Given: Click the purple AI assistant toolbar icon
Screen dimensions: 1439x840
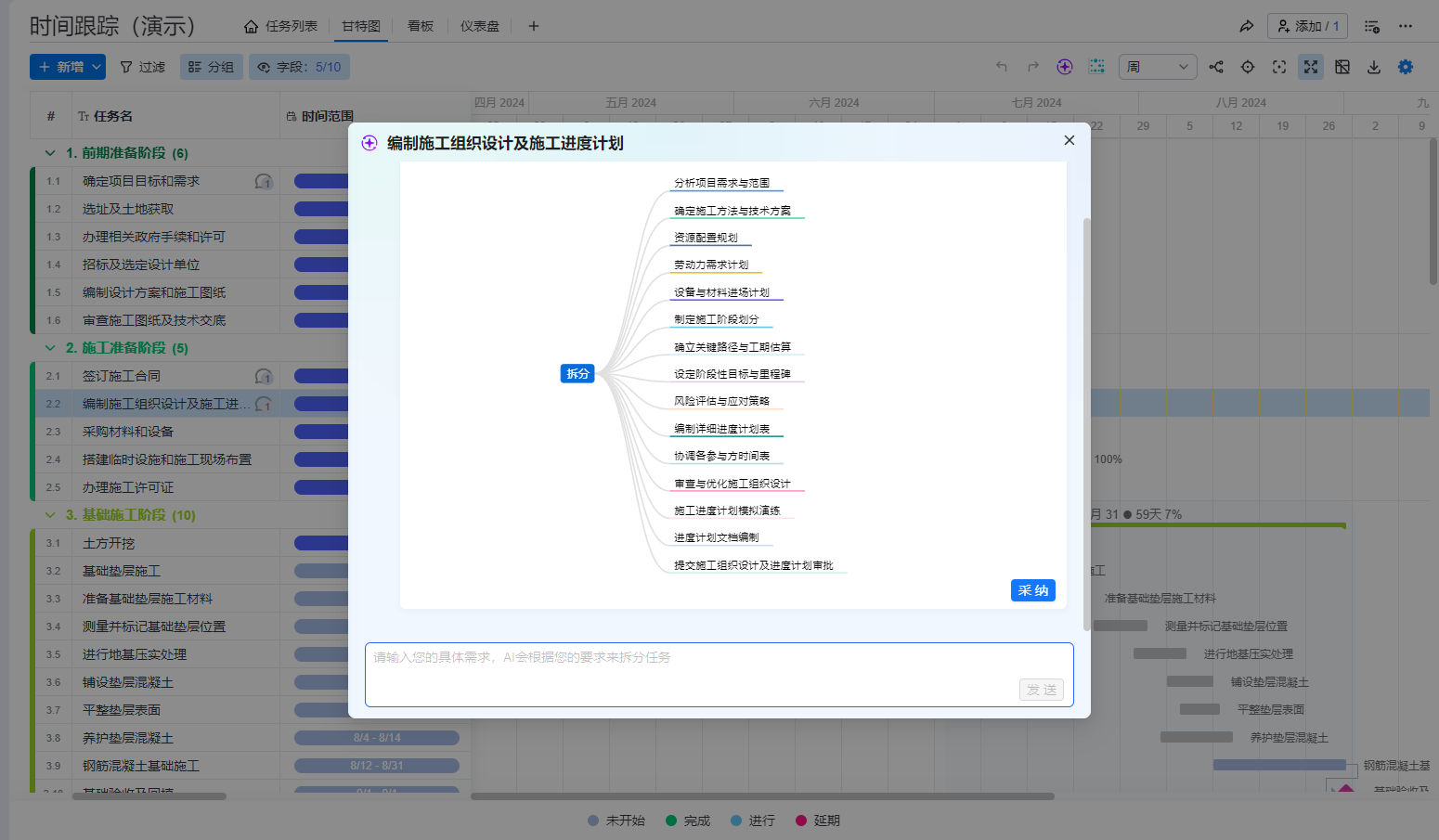Looking at the screenshot, I should tap(1065, 67).
